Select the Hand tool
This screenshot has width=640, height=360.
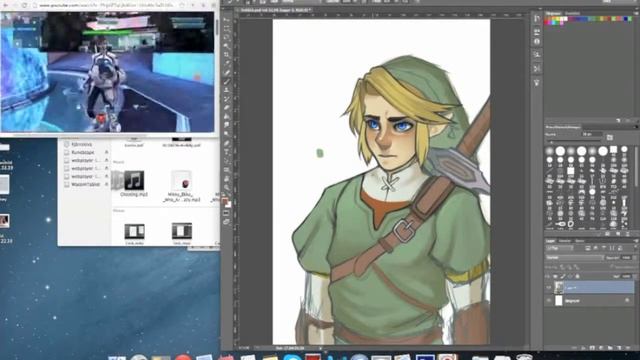[x=227, y=178]
